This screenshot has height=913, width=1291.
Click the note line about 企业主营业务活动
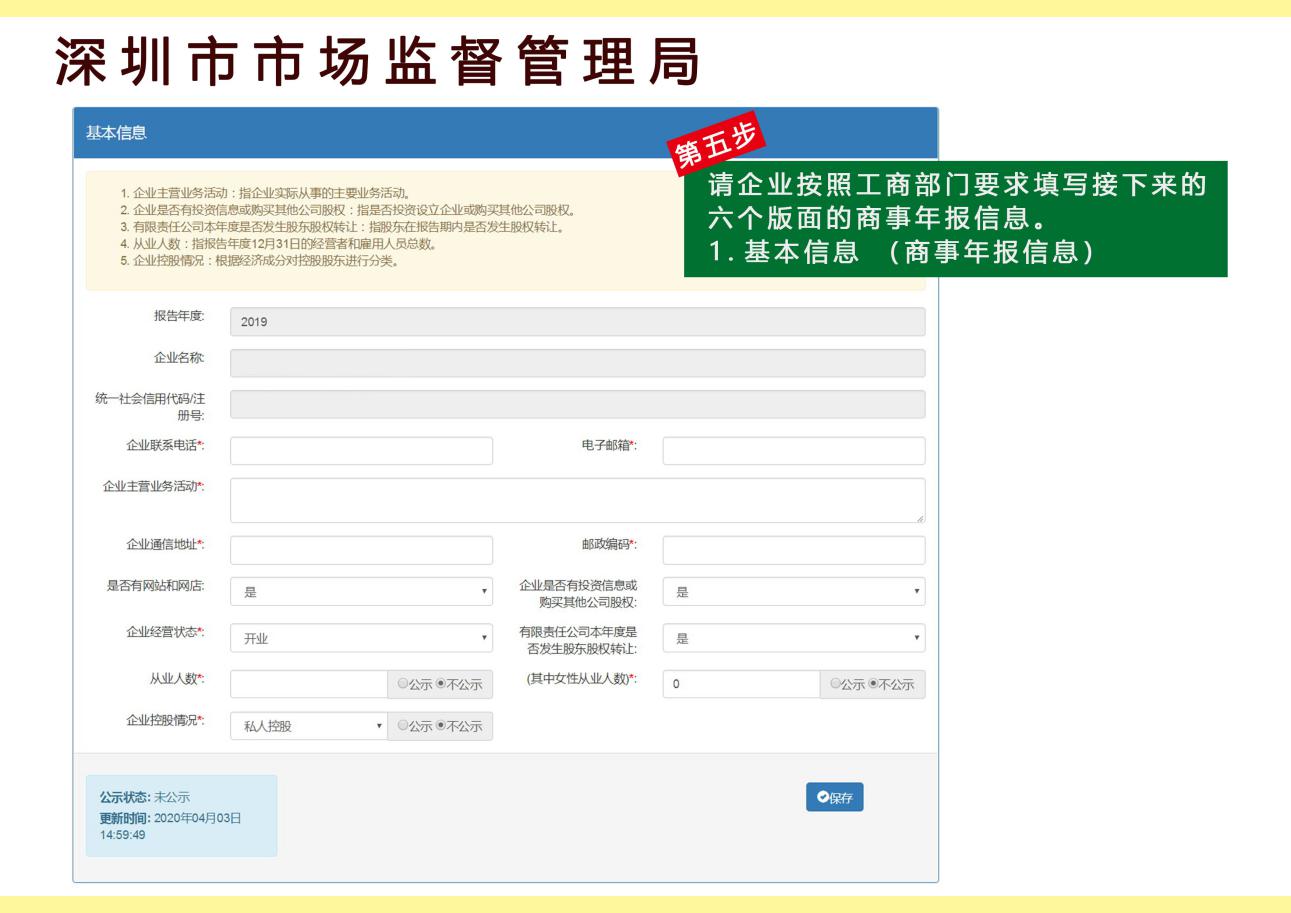265,193
